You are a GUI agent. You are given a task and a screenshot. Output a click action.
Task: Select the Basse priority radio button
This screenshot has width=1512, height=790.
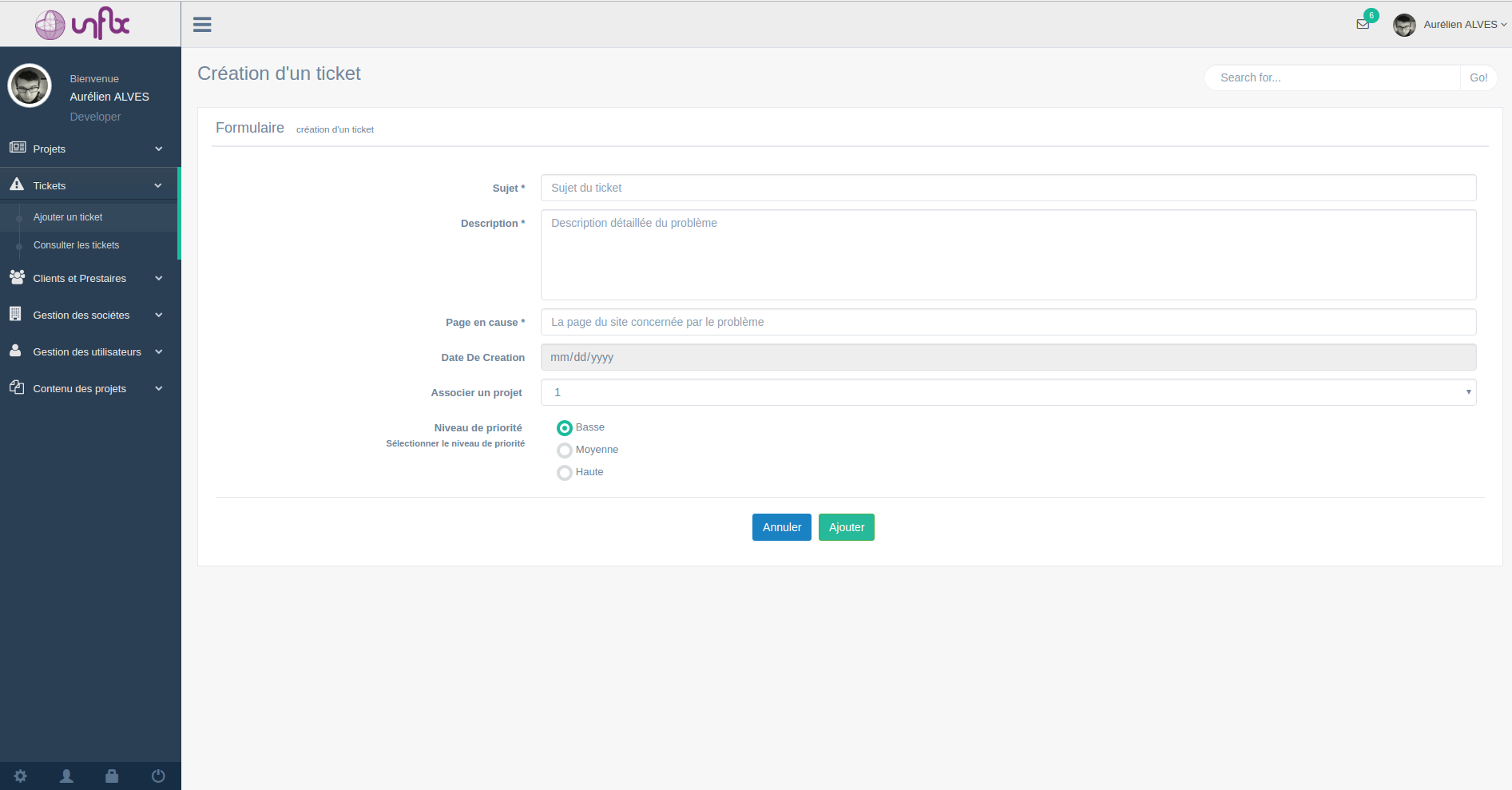[x=565, y=428]
